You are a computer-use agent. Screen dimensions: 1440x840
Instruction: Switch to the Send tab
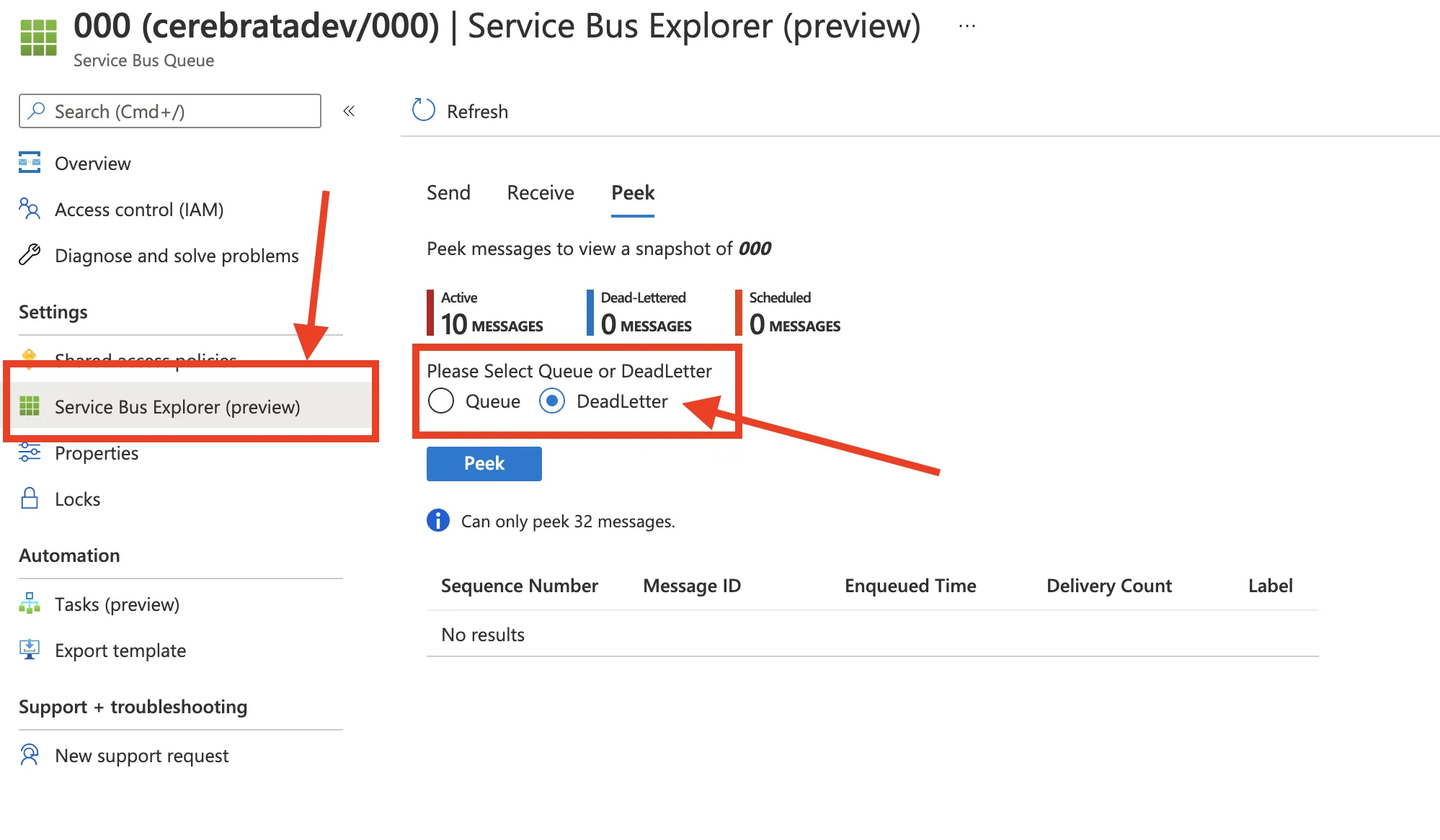click(448, 193)
